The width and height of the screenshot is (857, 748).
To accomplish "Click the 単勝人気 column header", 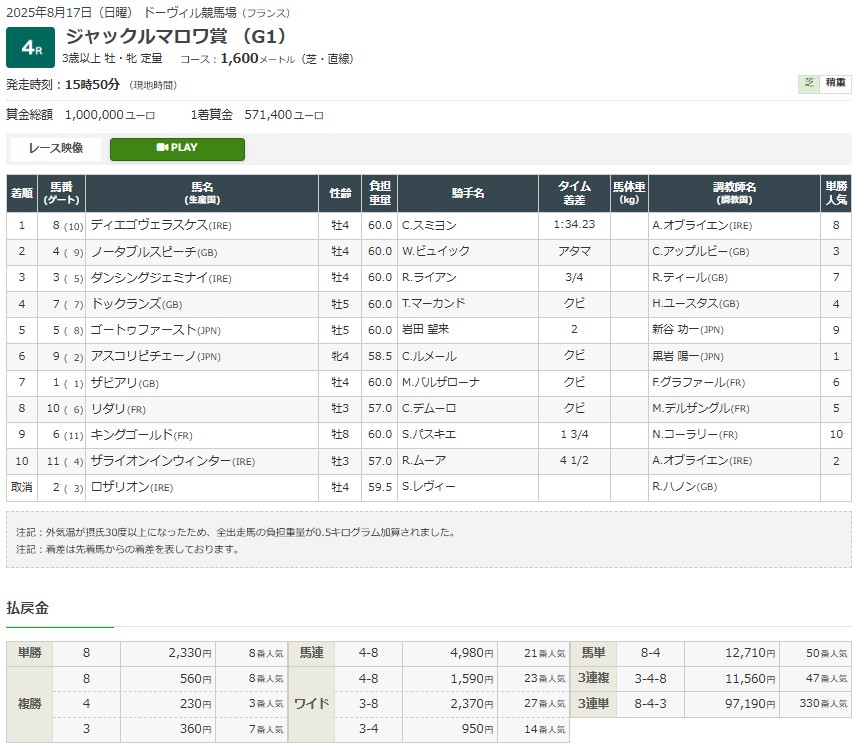I will click(x=835, y=193).
